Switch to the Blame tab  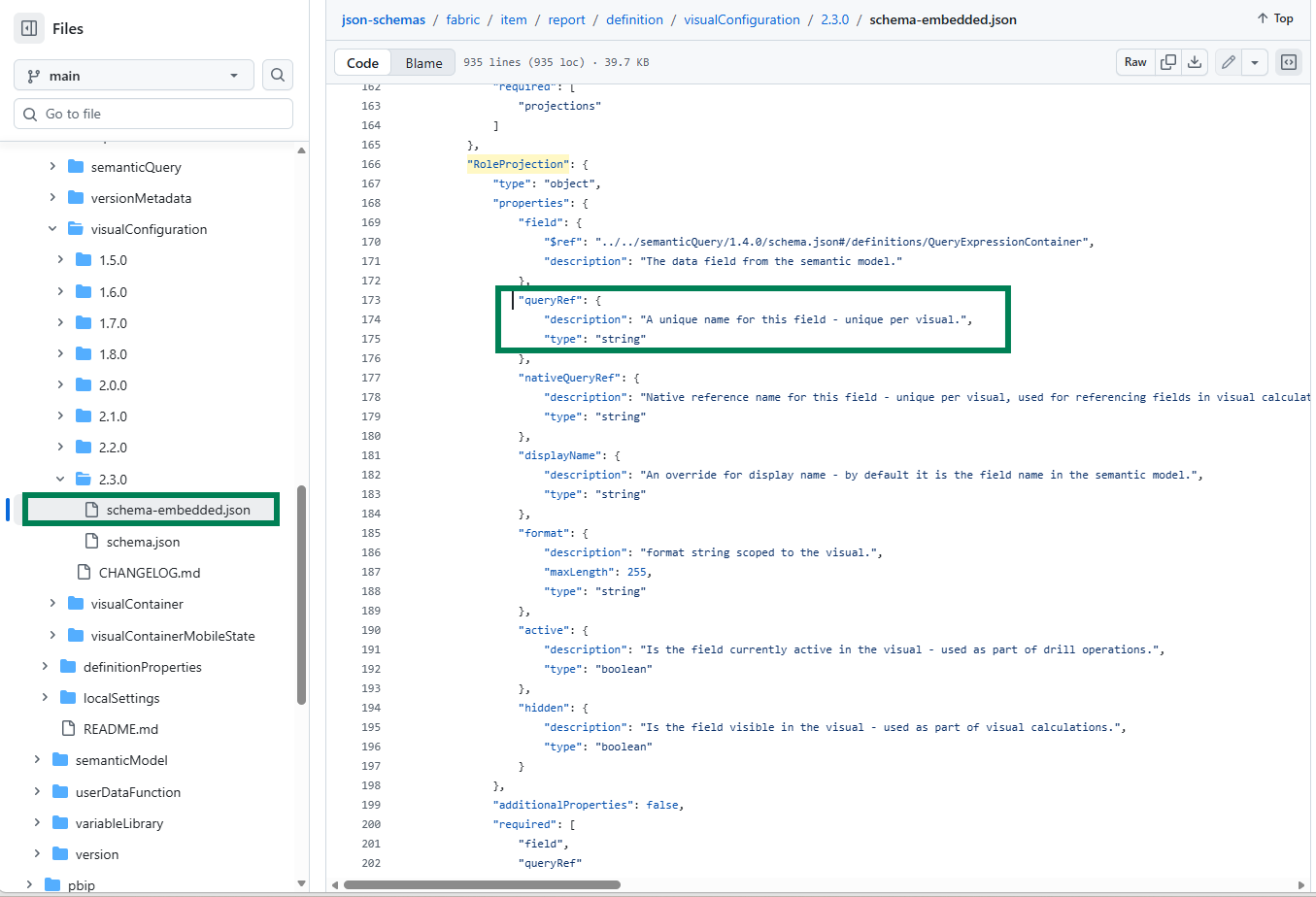[x=423, y=63]
